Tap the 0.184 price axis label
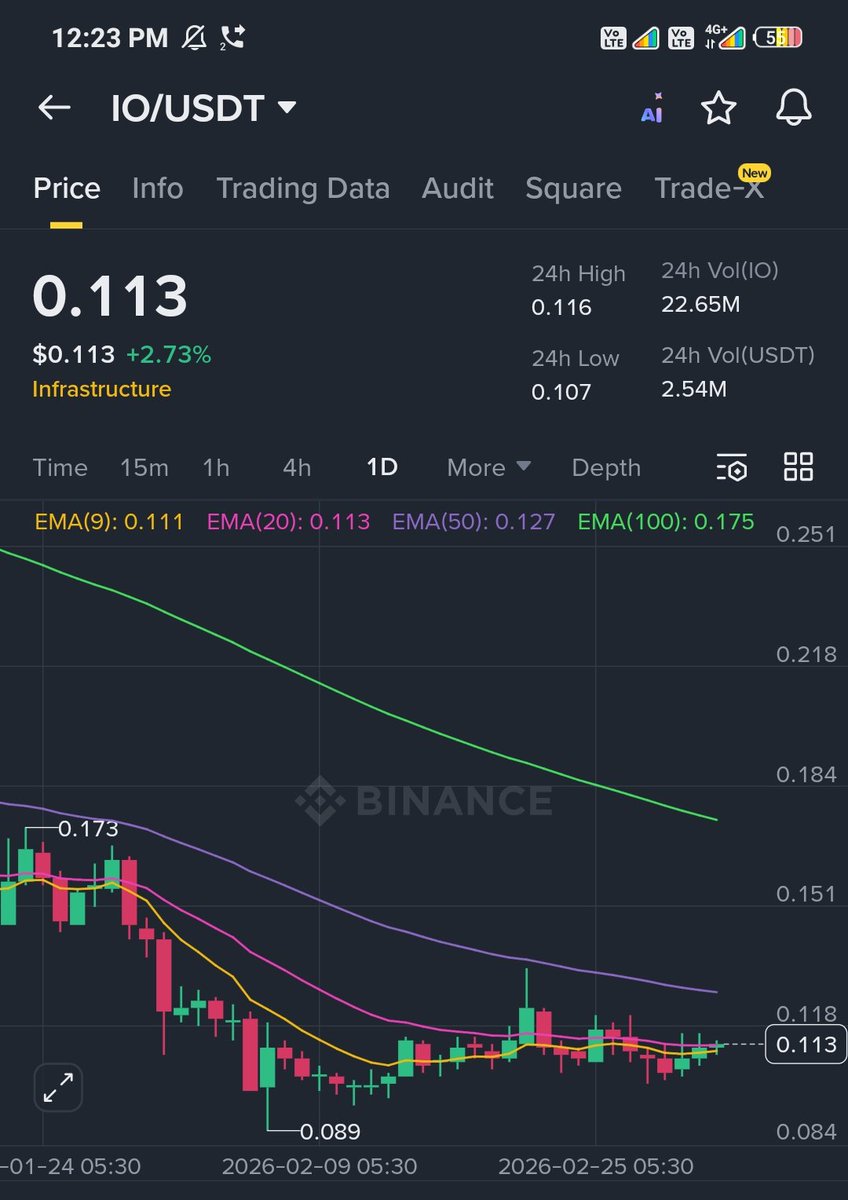The width and height of the screenshot is (848, 1200). pos(806,774)
